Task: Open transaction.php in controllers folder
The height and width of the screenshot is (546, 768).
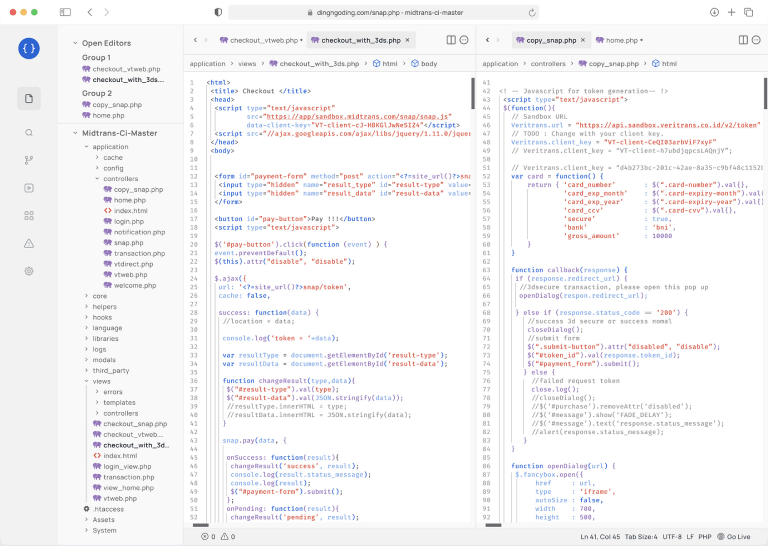Action: pos(134,254)
